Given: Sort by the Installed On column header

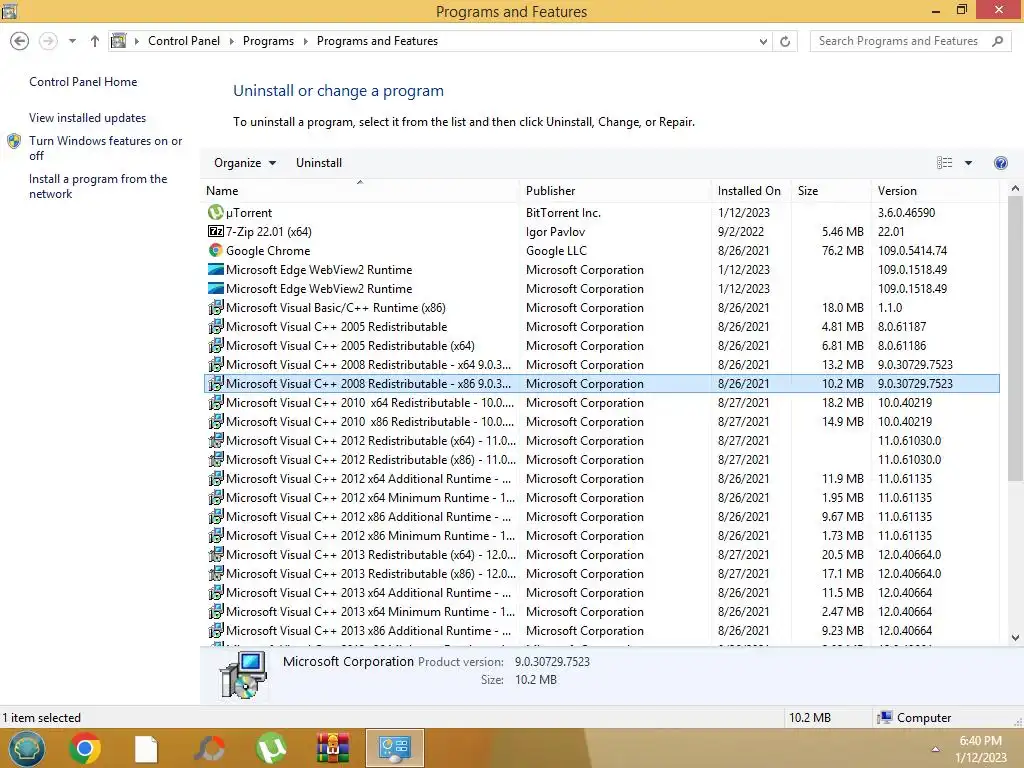Looking at the screenshot, I should (749, 191).
